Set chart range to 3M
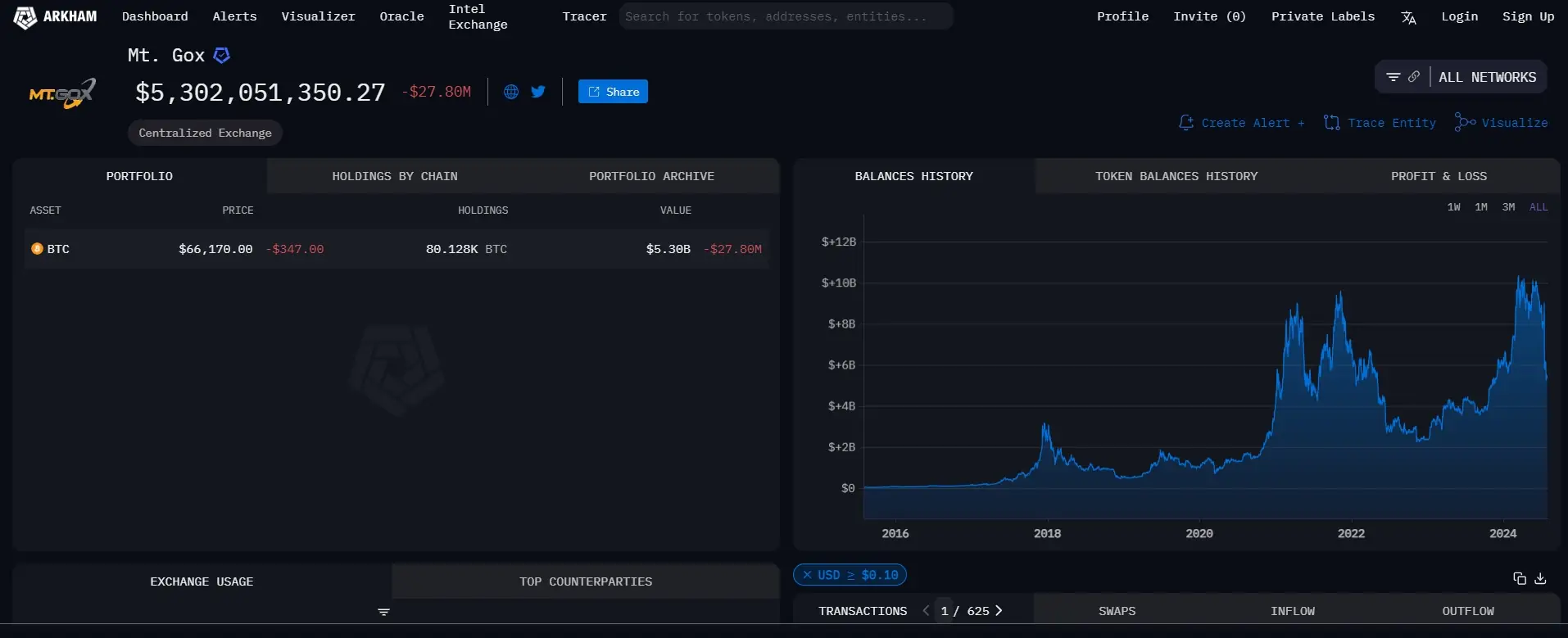Screen dimensions: 1568x638 point(1508,207)
